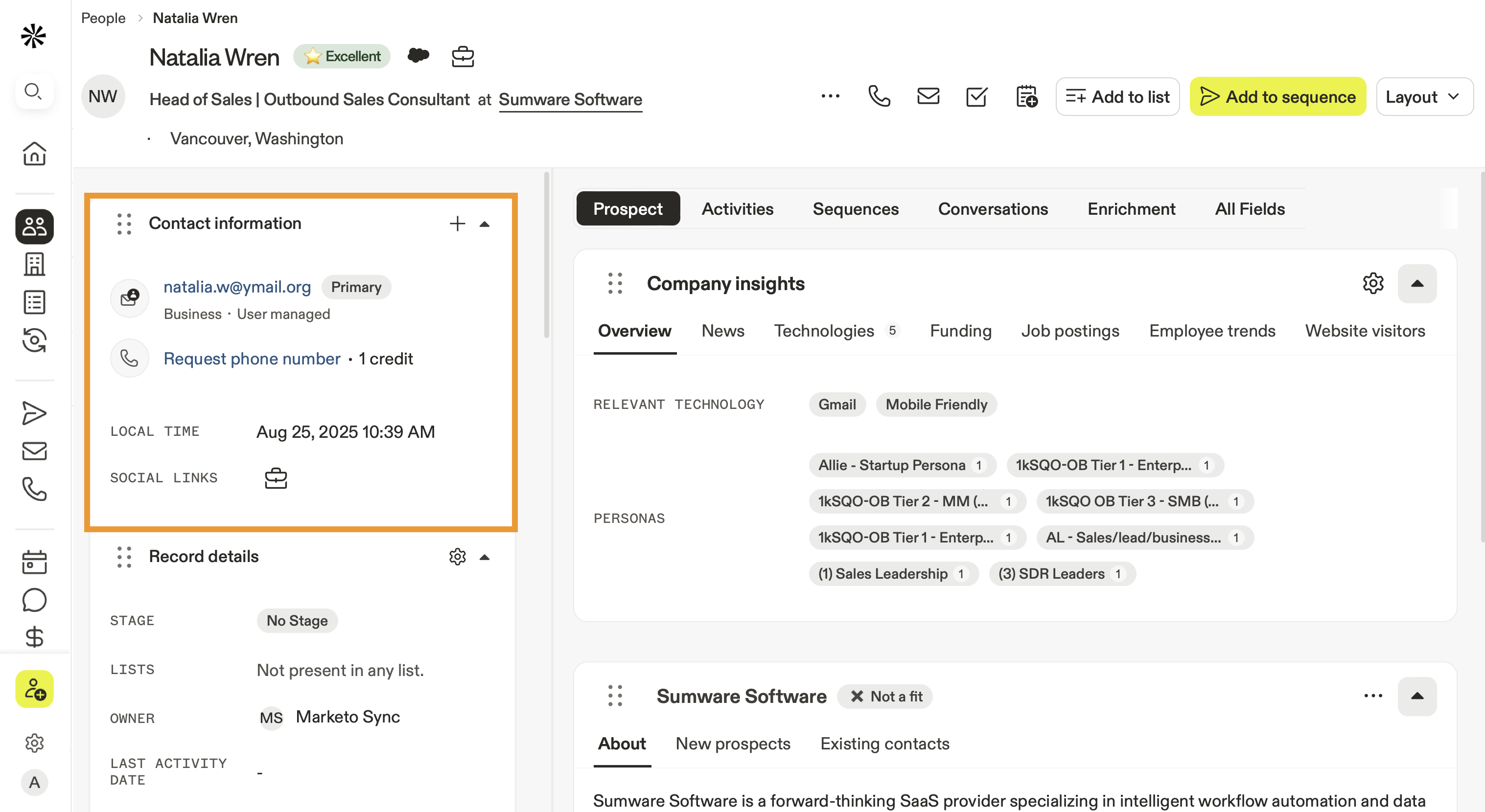Screen dimensions: 1485x812
Task: Open the Technologies insights tab
Action: (x=823, y=331)
